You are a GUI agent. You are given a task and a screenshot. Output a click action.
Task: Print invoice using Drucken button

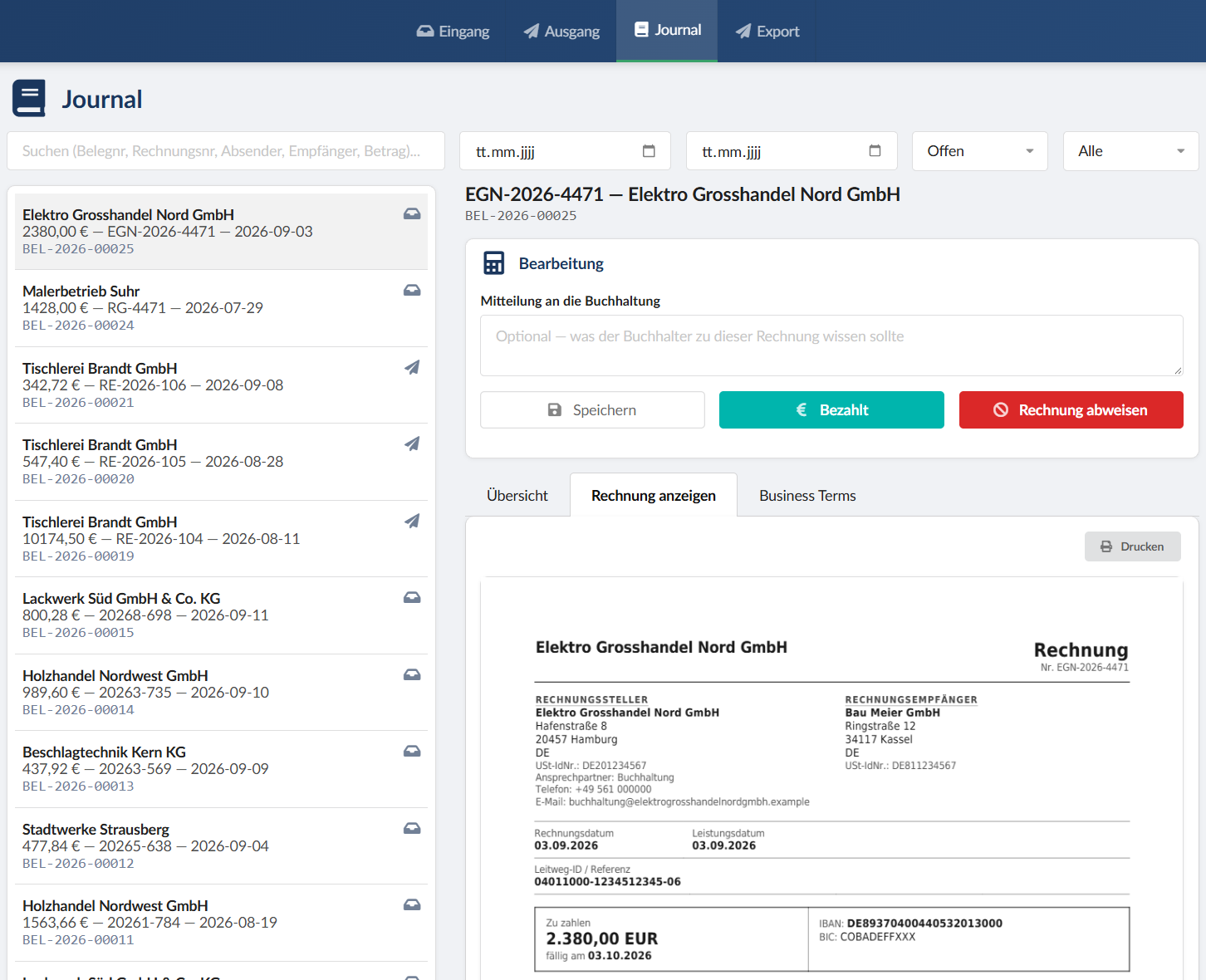[x=1132, y=546]
